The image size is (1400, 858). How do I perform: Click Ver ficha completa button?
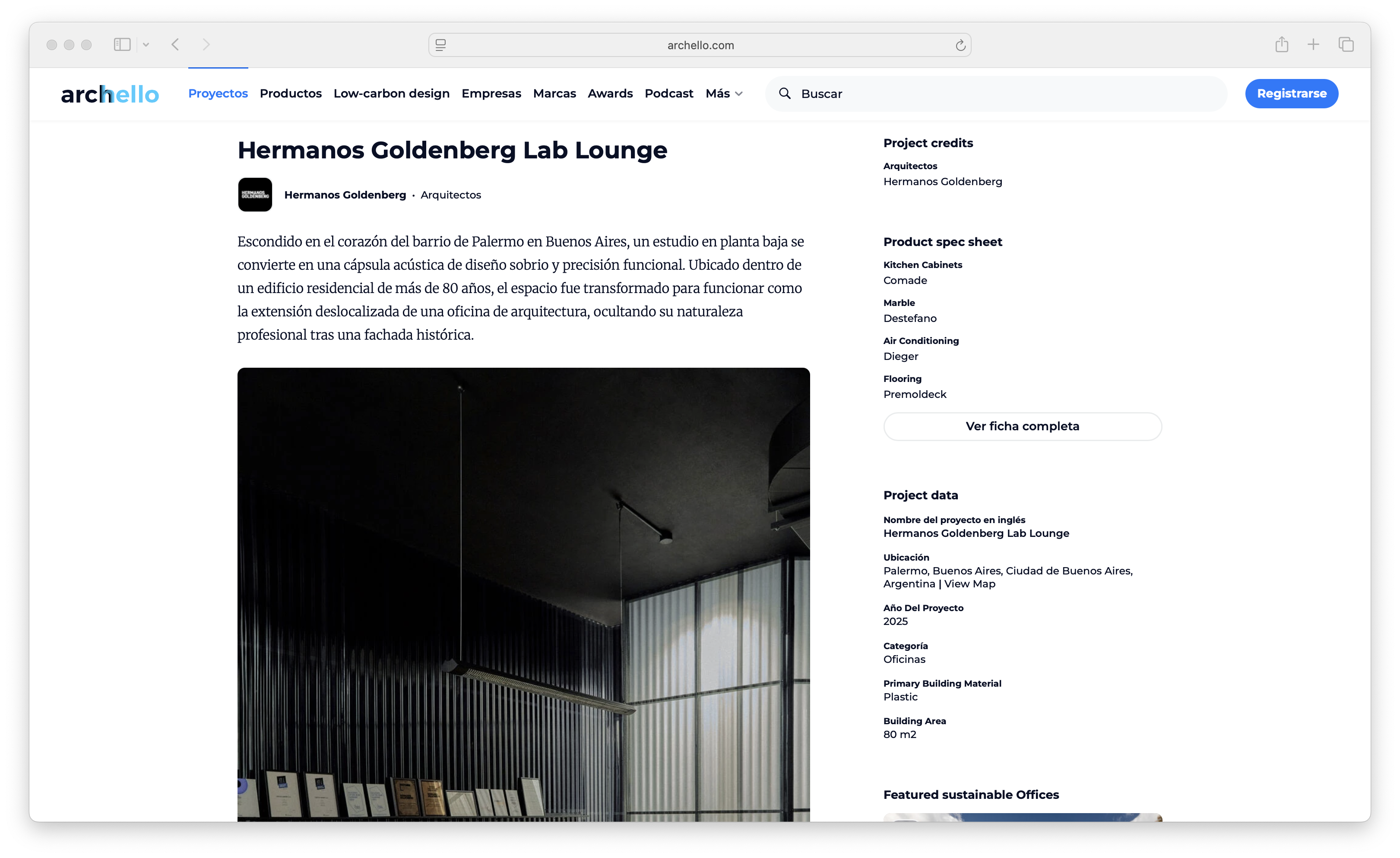pyautogui.click(x=1022, y=426)
